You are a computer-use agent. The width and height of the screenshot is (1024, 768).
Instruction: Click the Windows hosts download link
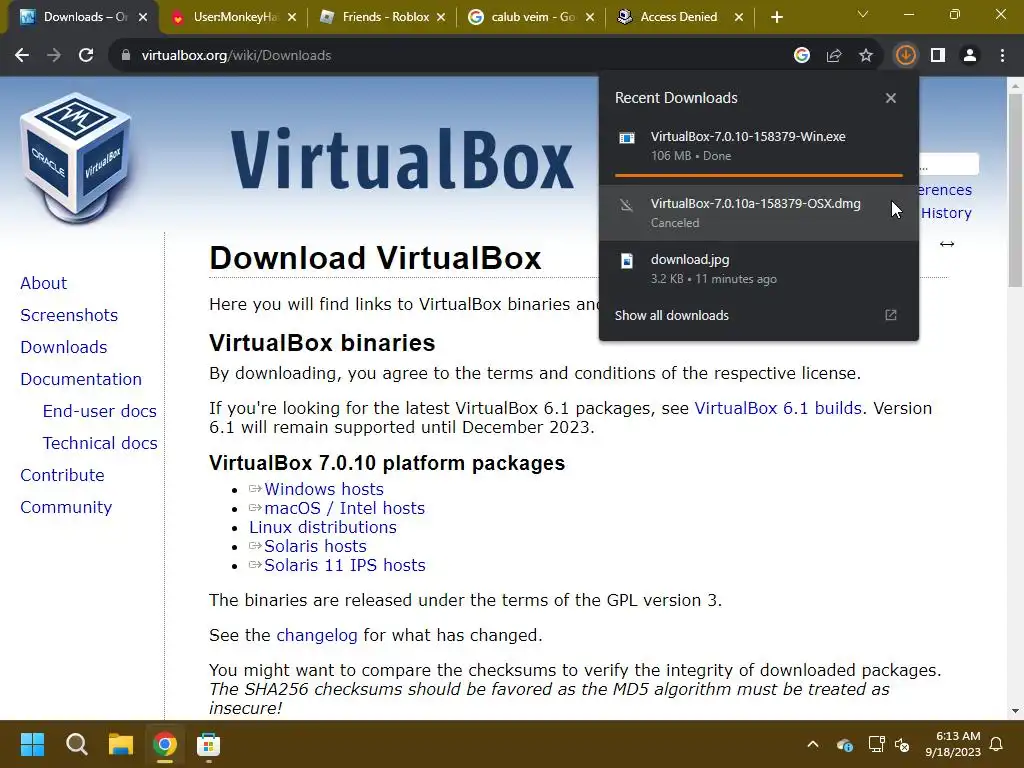(324, 489)
